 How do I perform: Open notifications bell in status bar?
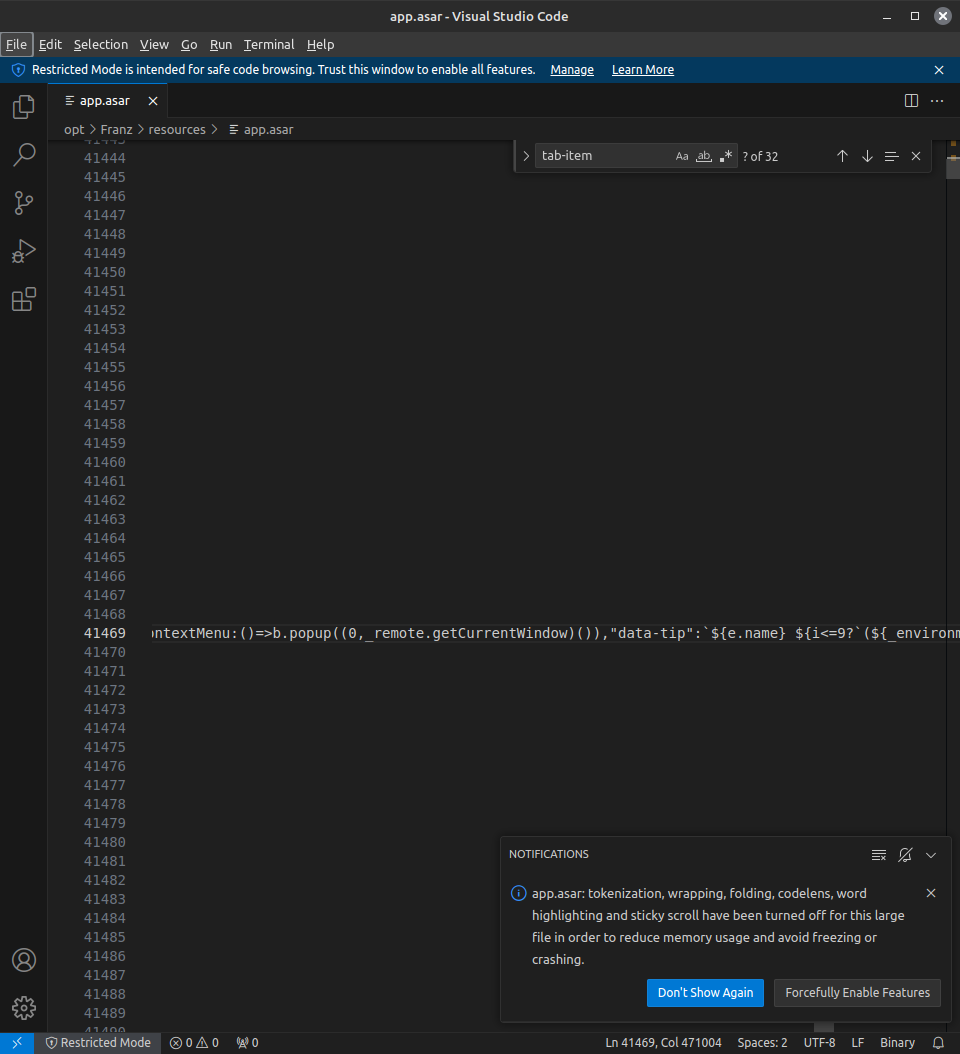pos(938,1043)
